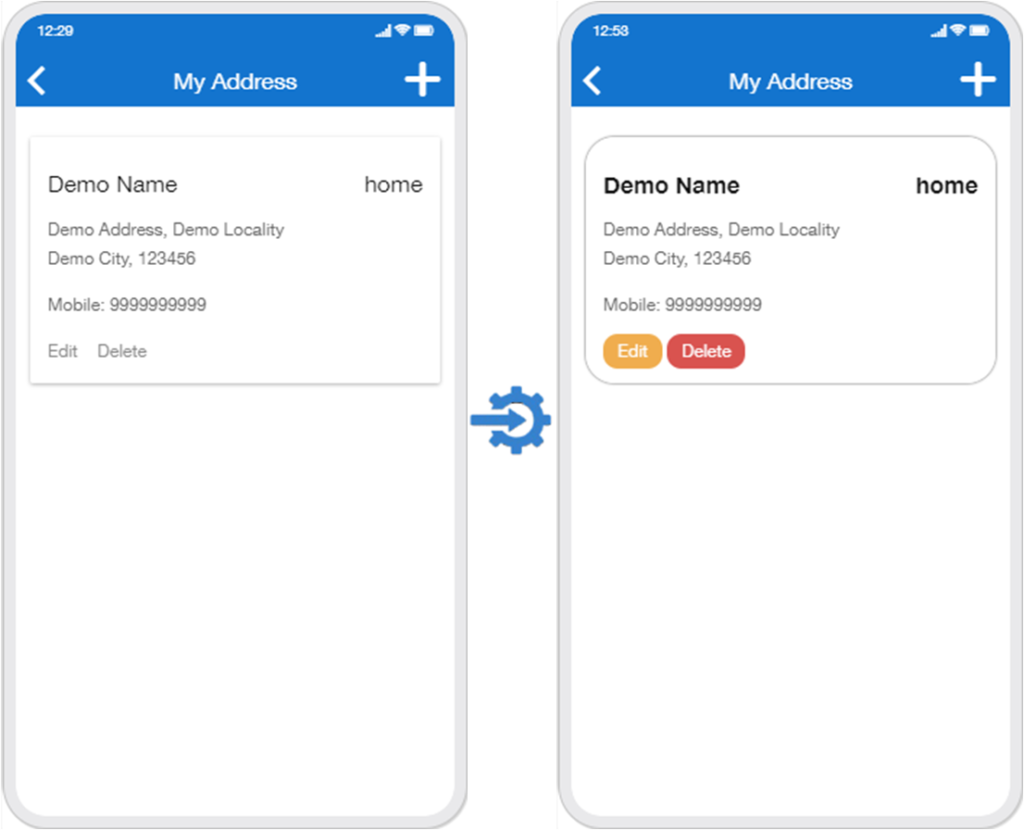Select 'My Address' title in right phone
Screen dimensions: 1024x830
(790, 82)
